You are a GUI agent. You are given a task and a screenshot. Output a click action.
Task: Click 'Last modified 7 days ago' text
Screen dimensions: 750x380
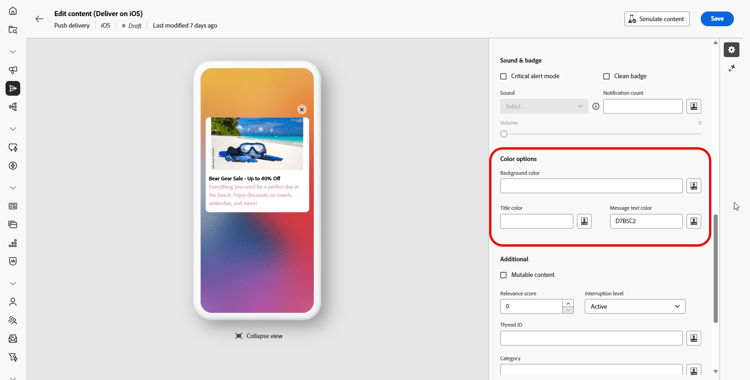(x=185, y=26)
